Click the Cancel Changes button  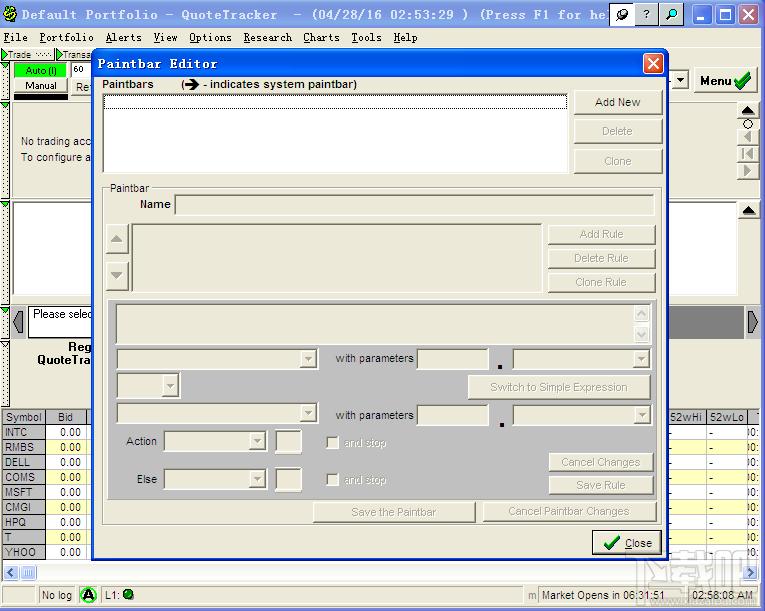point(601,462)
